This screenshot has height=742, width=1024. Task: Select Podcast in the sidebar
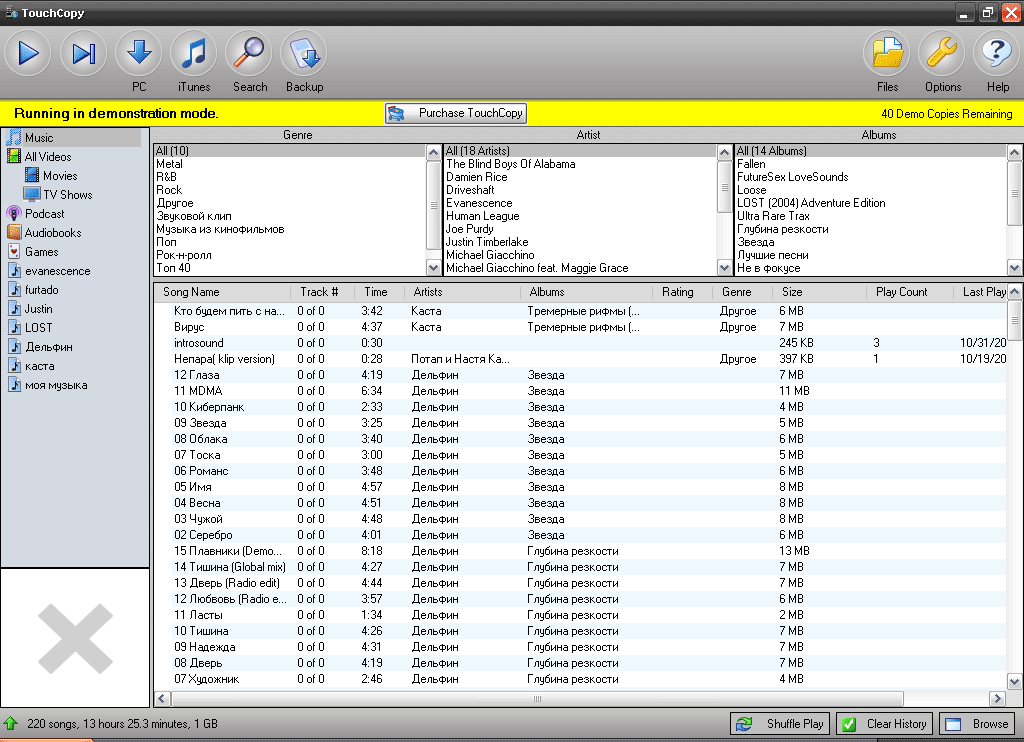44,214
